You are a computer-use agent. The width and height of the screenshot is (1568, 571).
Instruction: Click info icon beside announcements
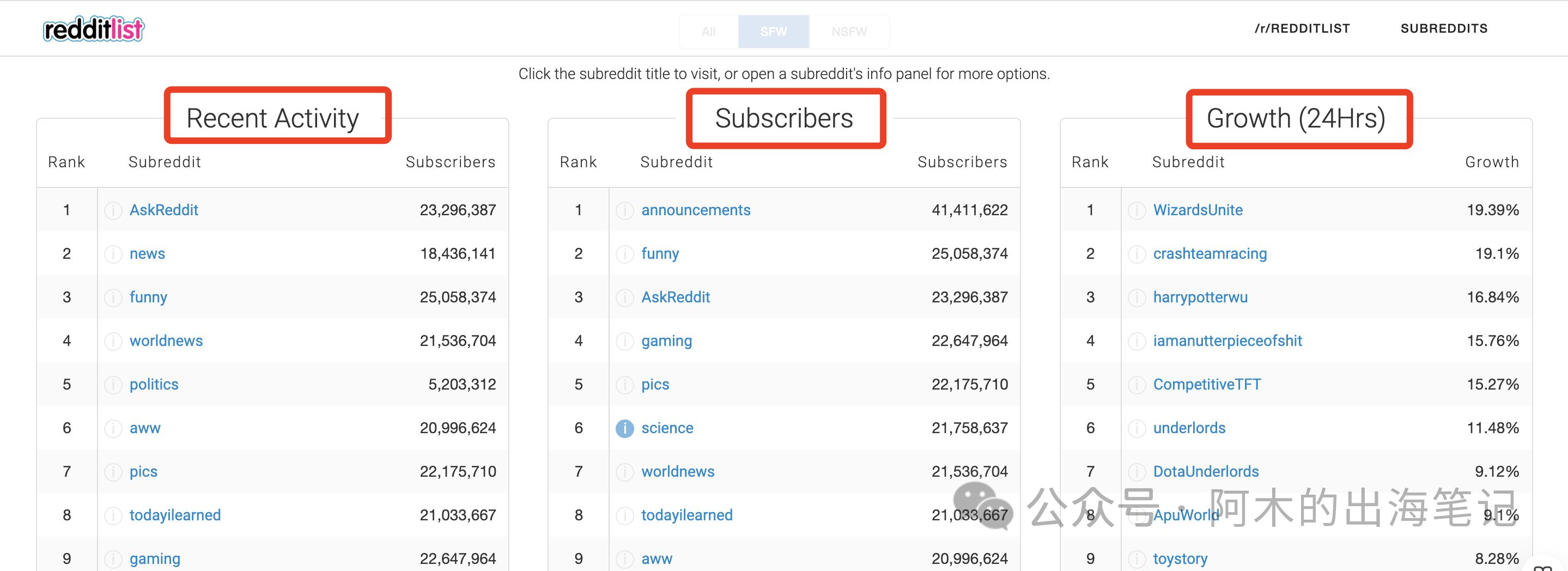click(624, 211)
